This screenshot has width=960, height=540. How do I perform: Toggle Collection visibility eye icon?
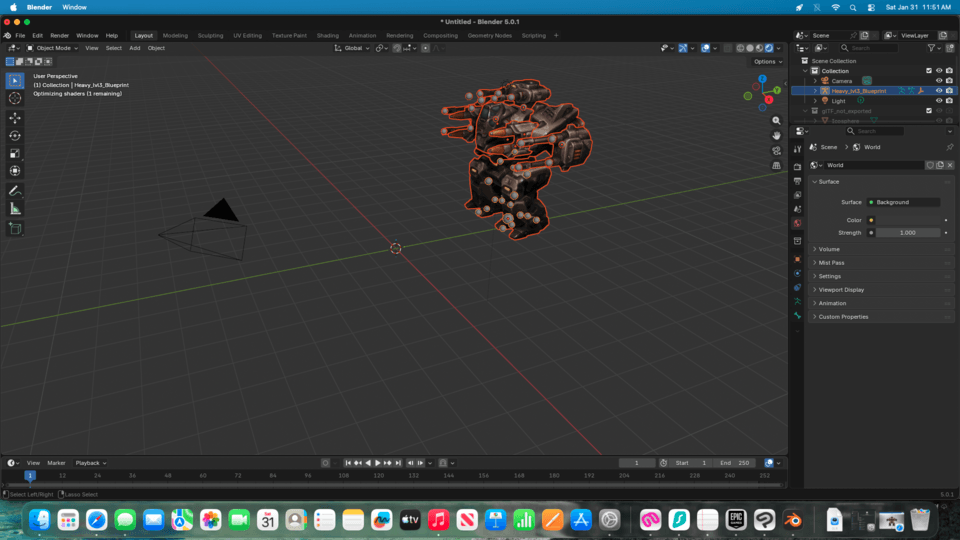939,71
